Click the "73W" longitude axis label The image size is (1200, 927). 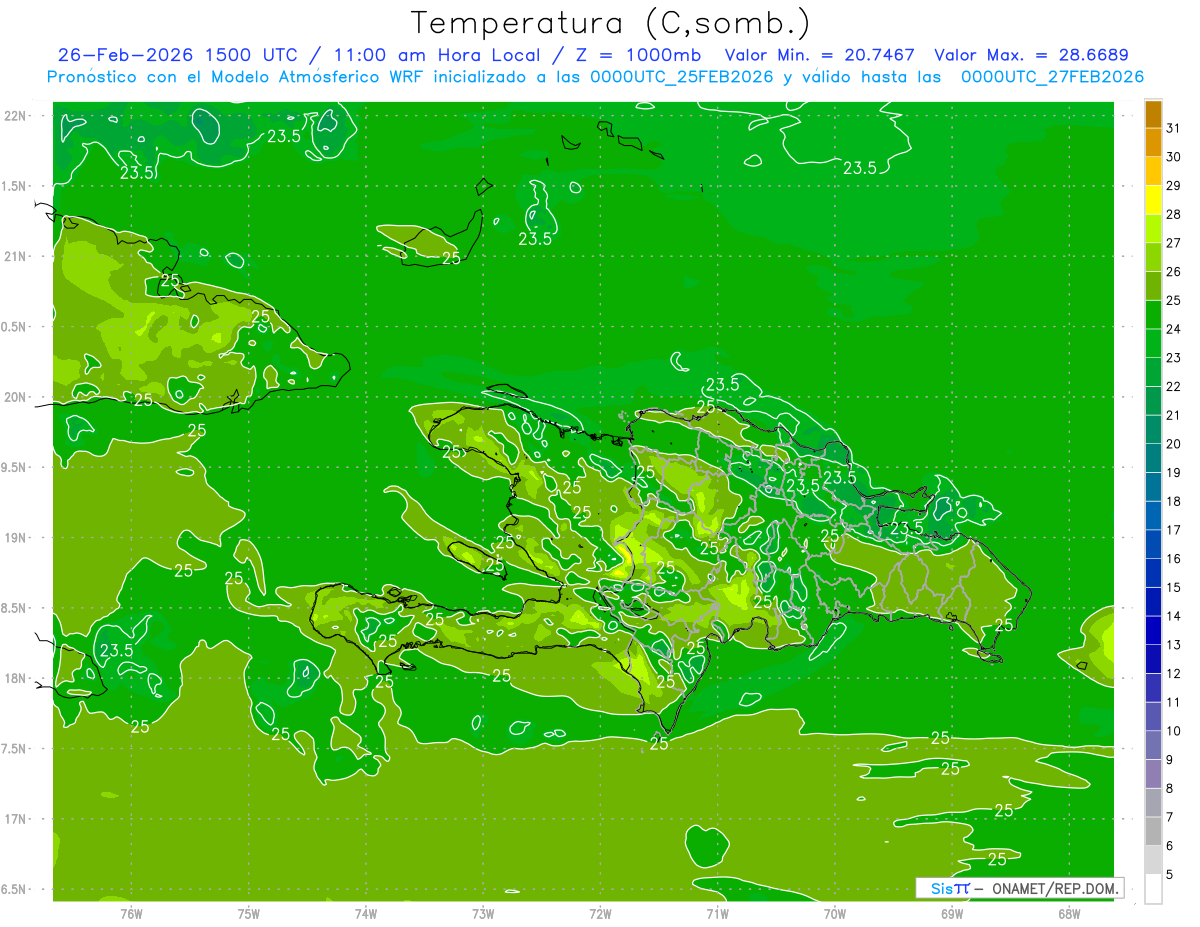pos(483,914)
